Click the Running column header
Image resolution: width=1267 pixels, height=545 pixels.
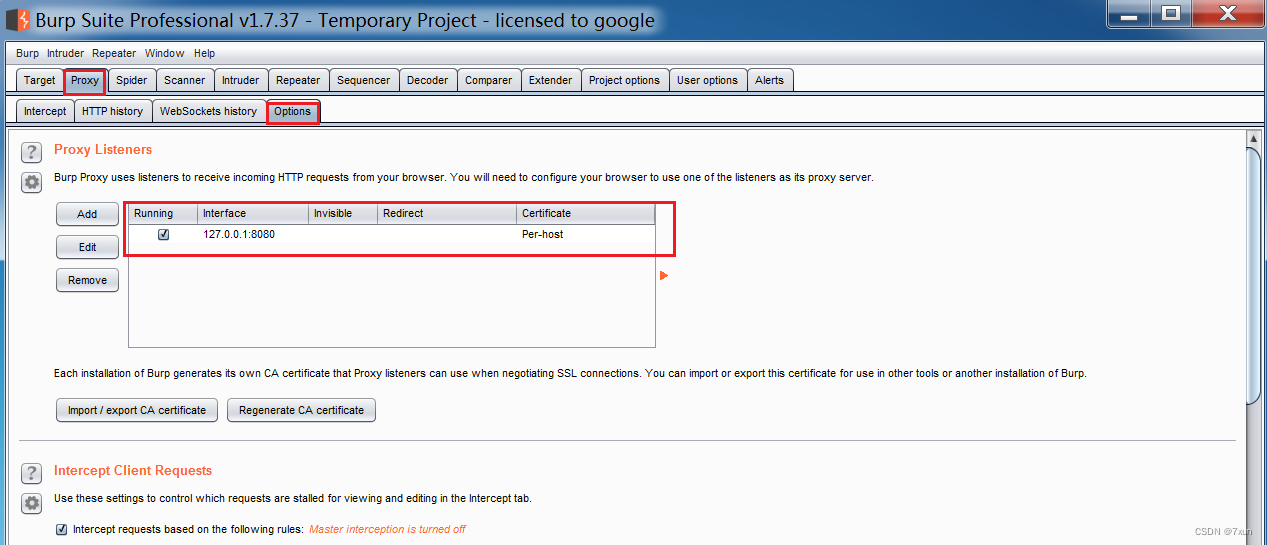click(163, 213)
